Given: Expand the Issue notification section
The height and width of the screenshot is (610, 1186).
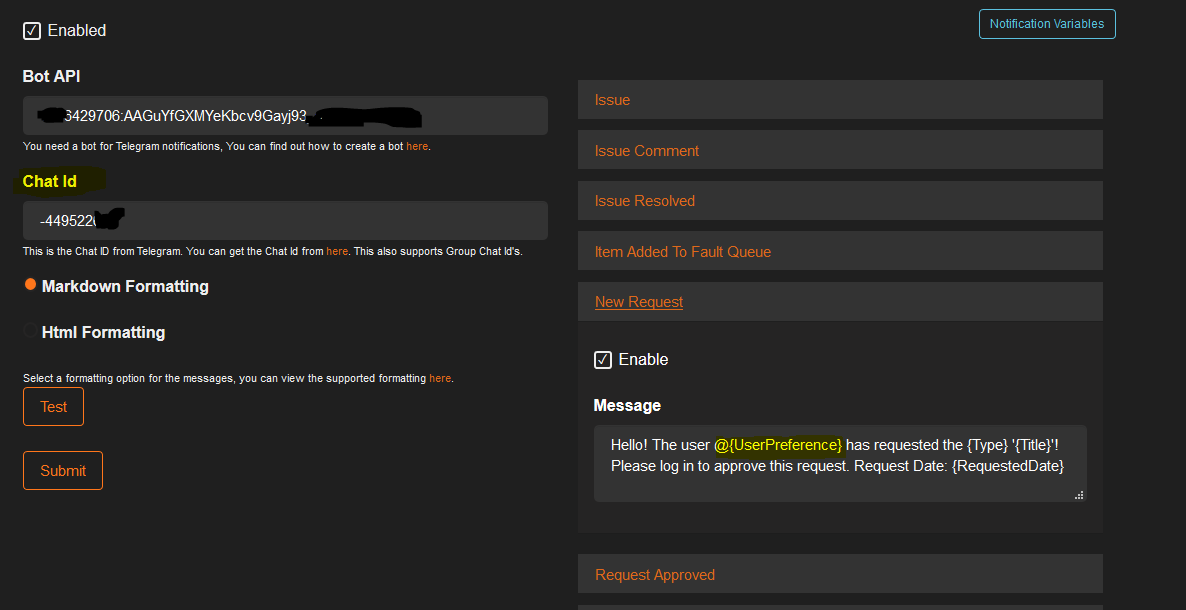Looking at the screenshot, I should [840, 100].
